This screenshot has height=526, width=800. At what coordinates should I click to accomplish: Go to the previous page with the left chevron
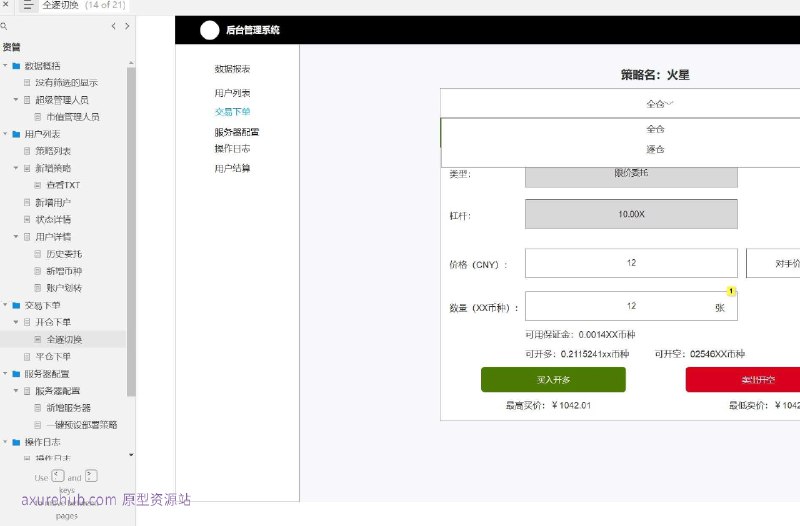pos(113,26)
